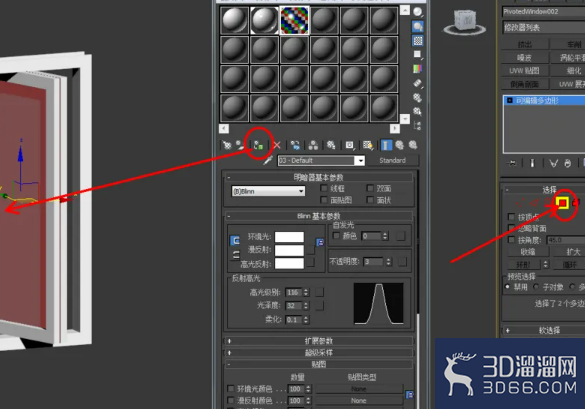Click the Standard material type button

pos(392,160)
